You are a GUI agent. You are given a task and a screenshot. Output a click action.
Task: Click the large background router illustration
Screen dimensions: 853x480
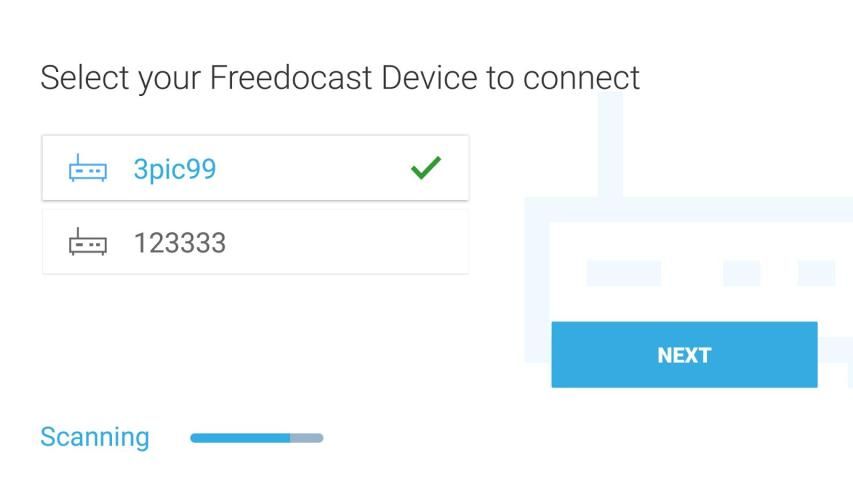700,240
